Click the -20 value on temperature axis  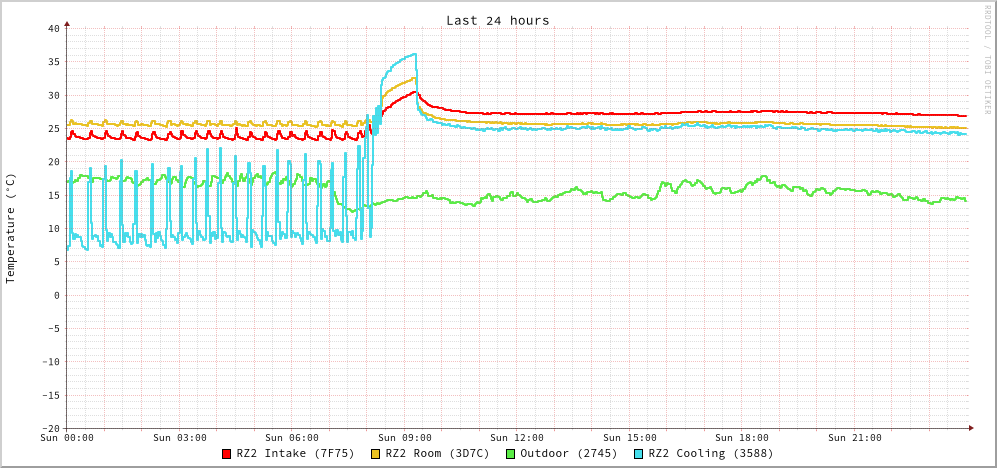coord(50,428)
